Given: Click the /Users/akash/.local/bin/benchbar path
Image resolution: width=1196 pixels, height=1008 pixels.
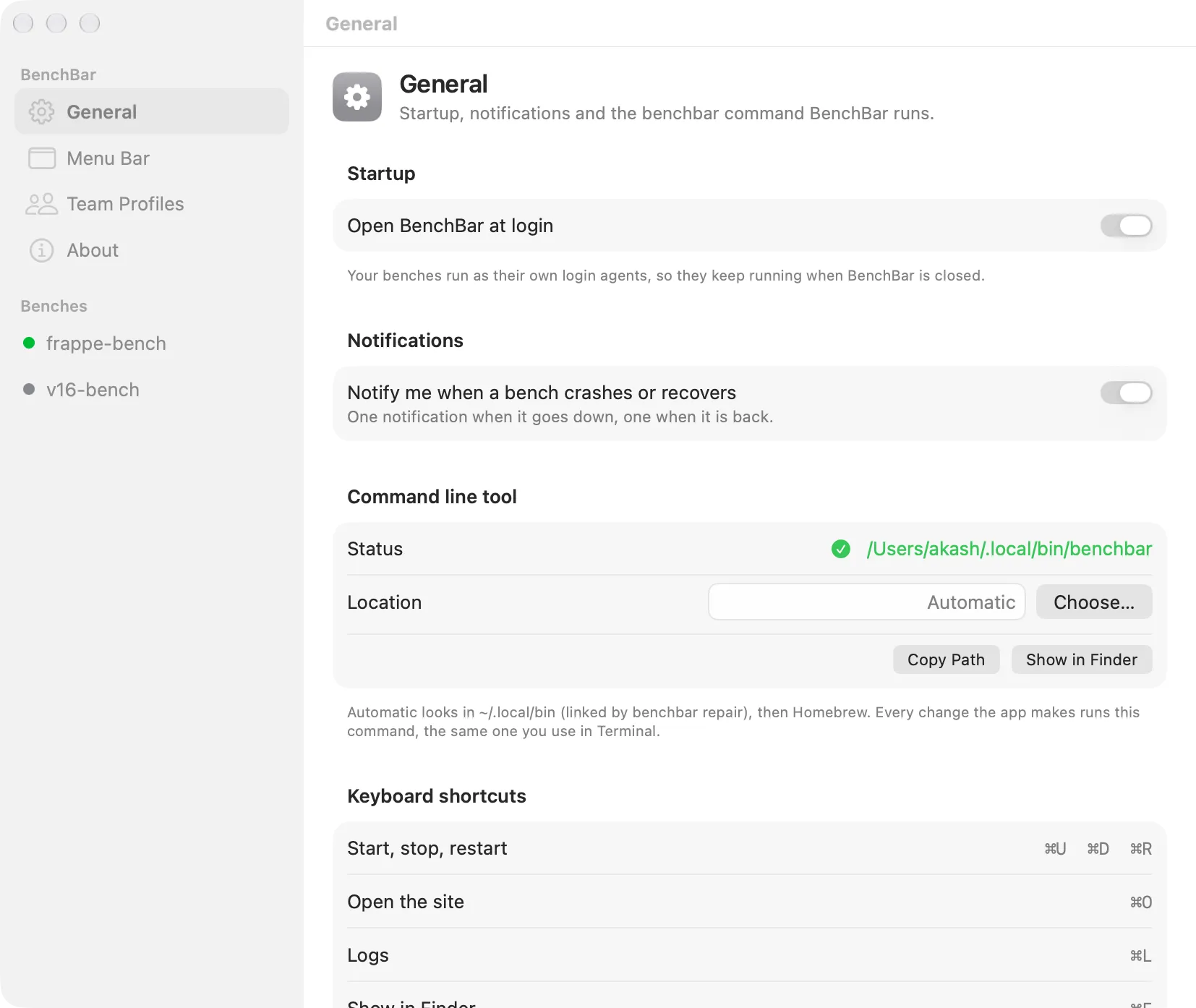Looking at the screenshot, I should [x=1009, y=549].
